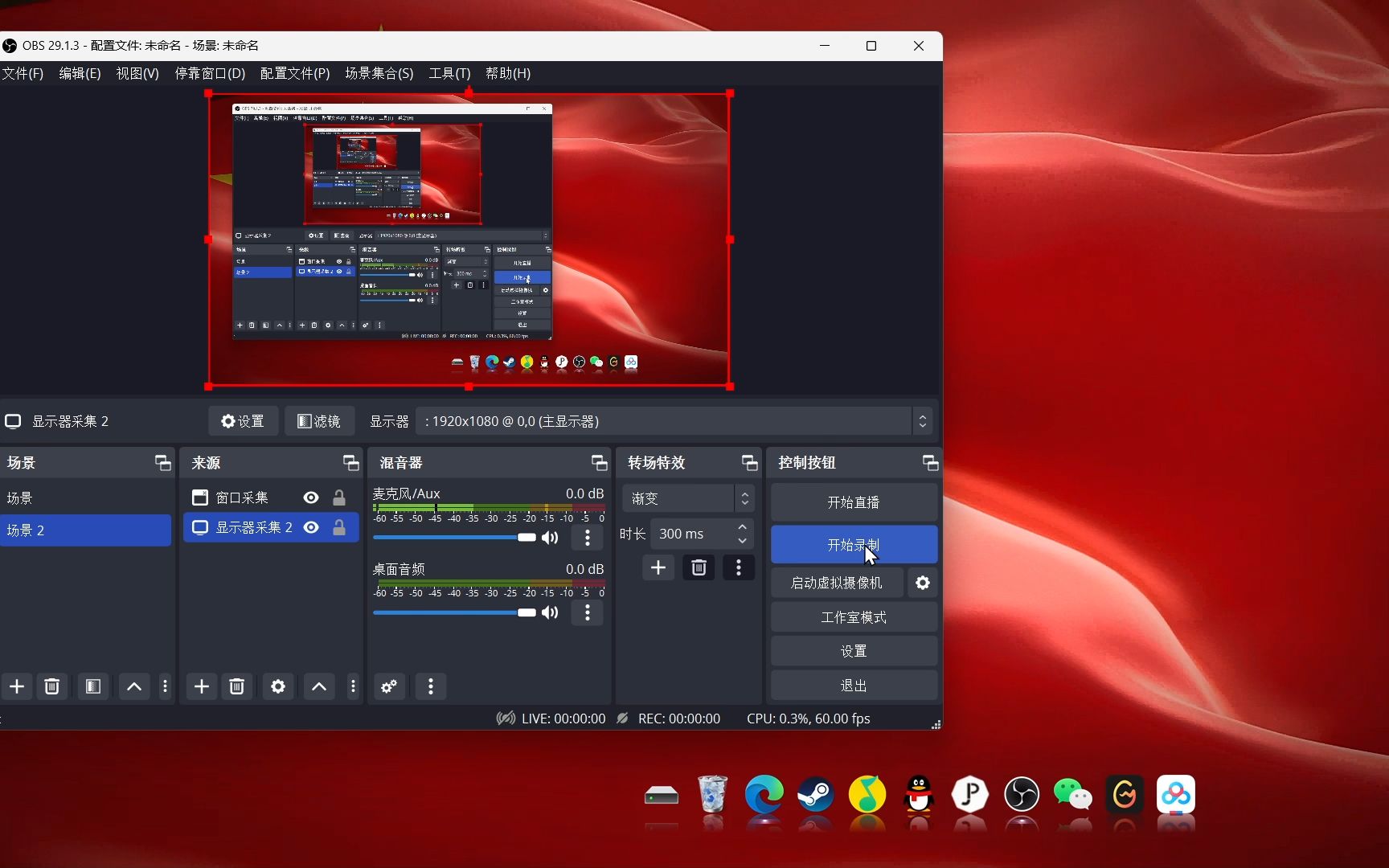This screenshot has width=1389, height=868.
Task: Open virtual camera settings gear
Action: [923, 583]
